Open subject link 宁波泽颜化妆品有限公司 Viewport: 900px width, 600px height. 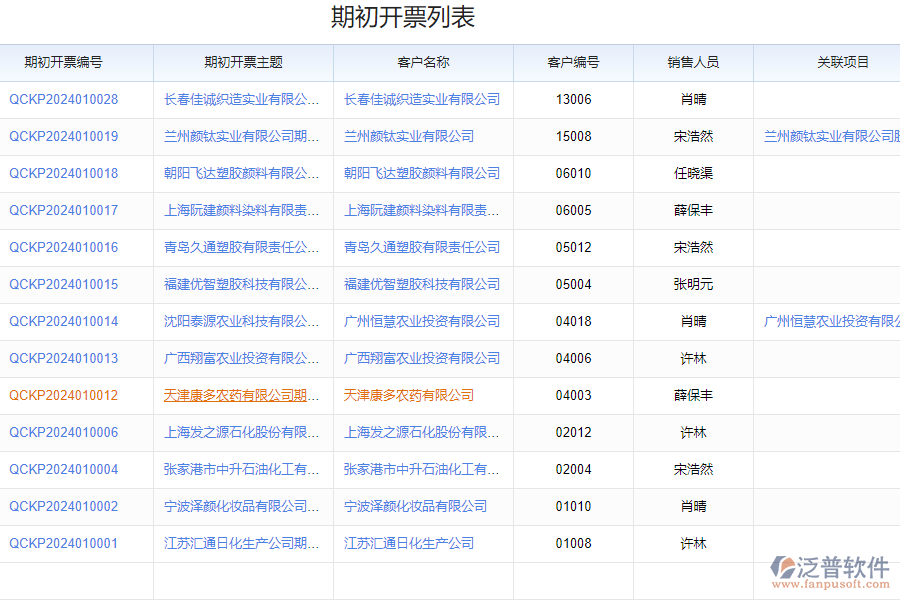tap(245, 506)
